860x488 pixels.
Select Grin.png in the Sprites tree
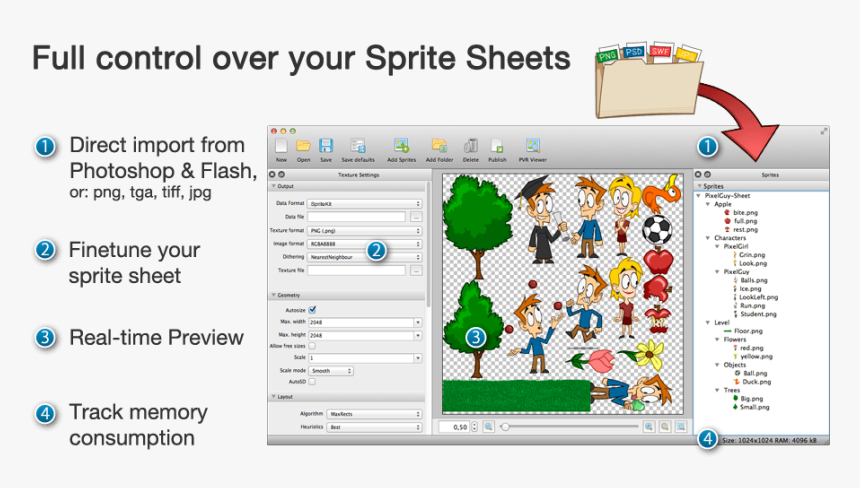[752, 255]
